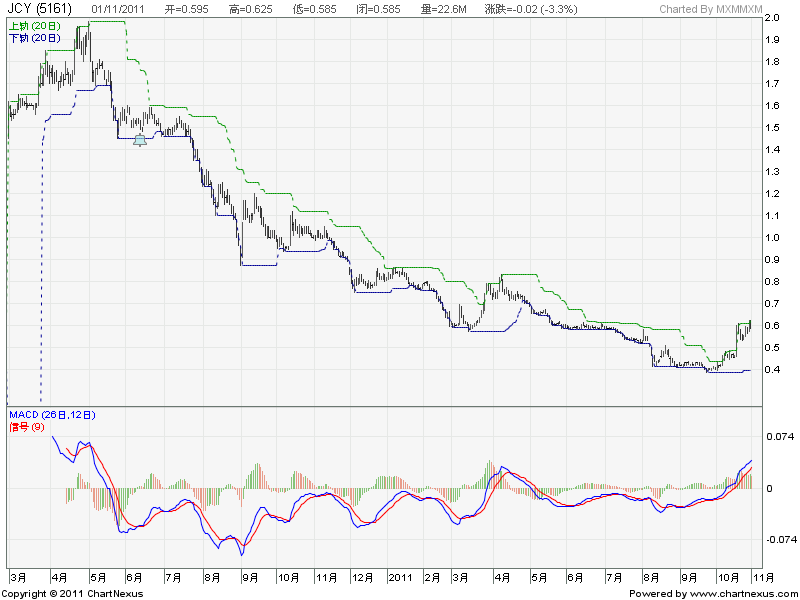Click the 5月 label on the left time axis
800x600 pixels.
point(98,577)
